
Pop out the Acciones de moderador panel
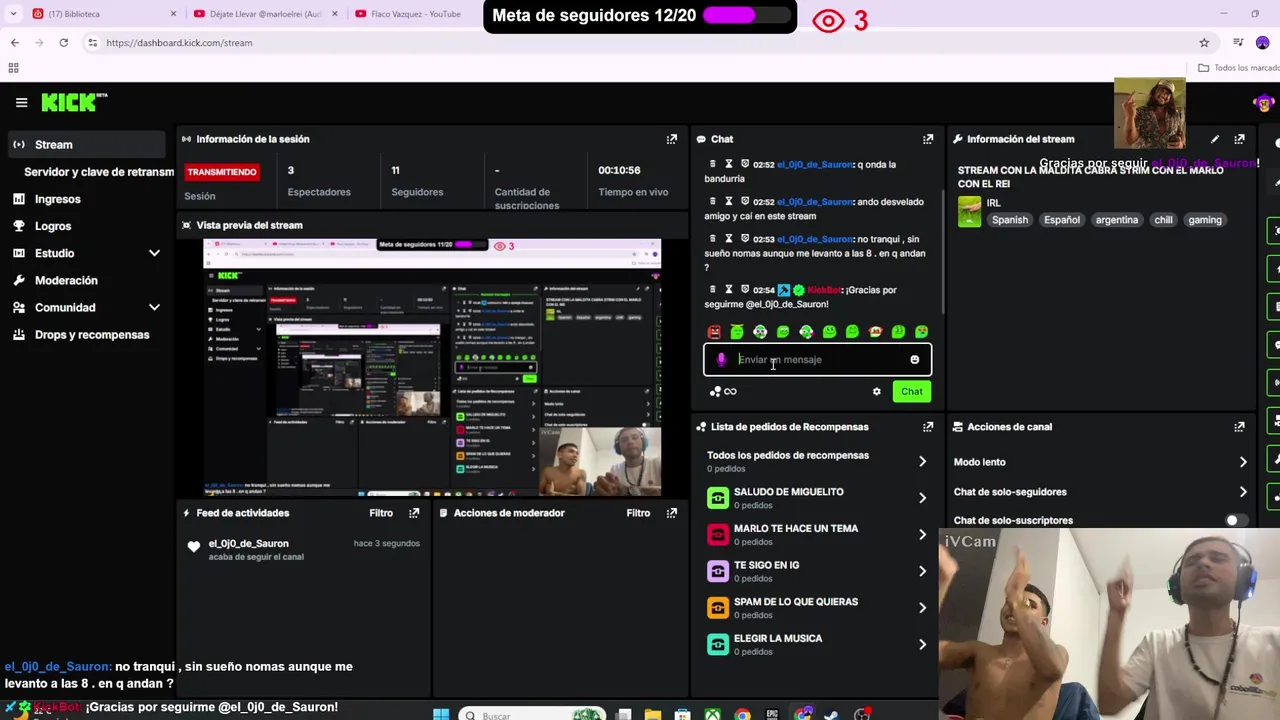672,513
